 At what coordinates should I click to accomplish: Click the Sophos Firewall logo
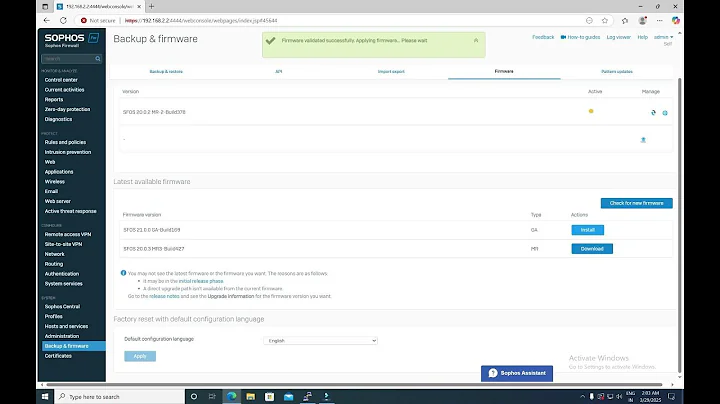[71, 40]
